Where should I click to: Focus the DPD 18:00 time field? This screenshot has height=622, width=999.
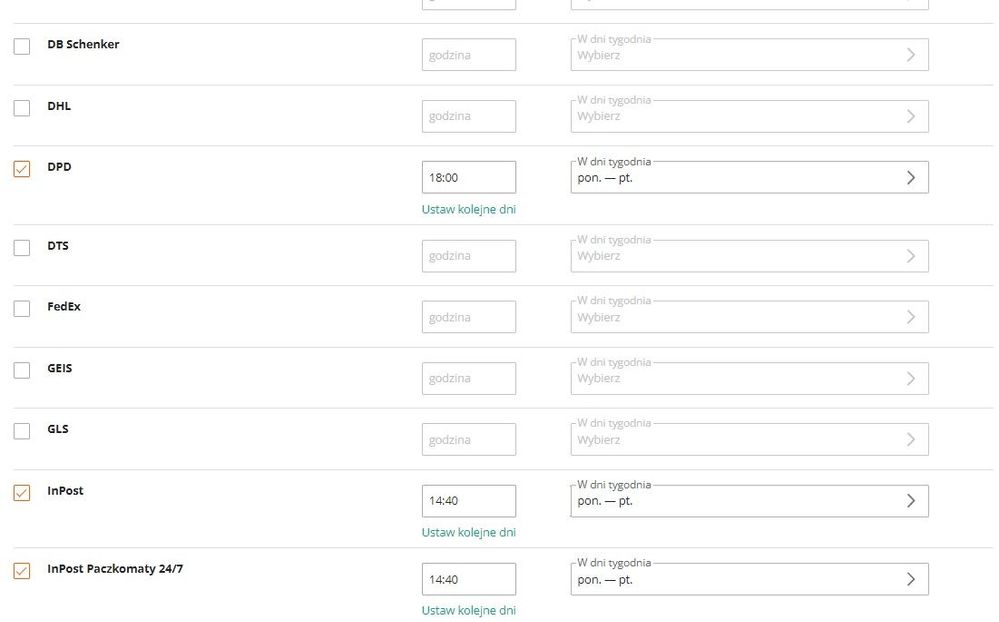468,178
